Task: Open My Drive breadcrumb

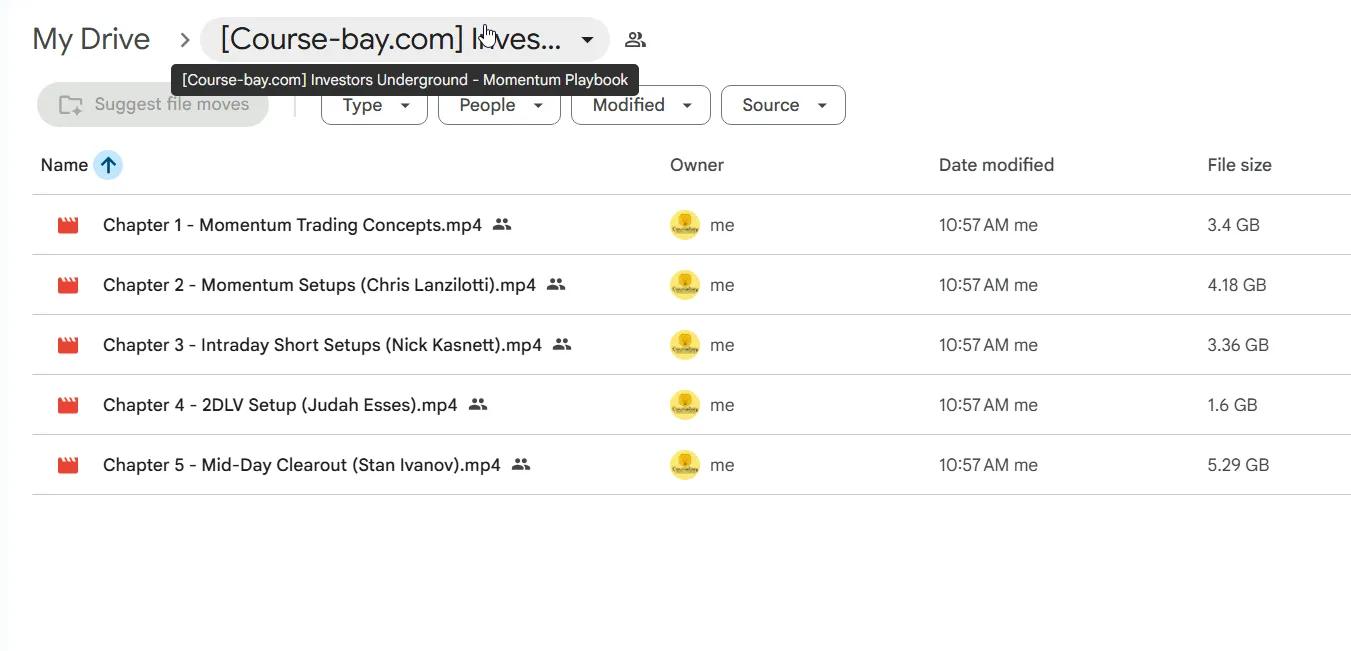Action: click(91, 40)
